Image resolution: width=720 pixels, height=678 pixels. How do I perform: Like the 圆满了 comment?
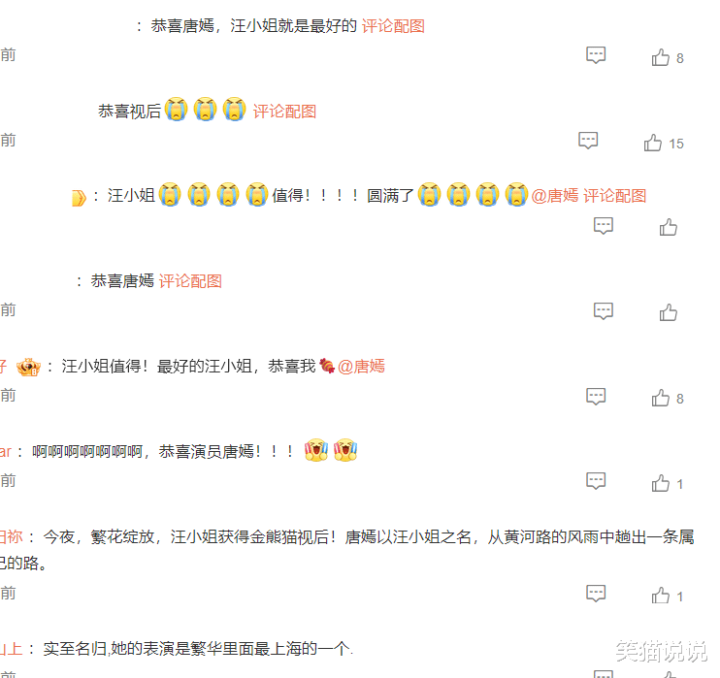pyautogui.click(x=668, y=227)
